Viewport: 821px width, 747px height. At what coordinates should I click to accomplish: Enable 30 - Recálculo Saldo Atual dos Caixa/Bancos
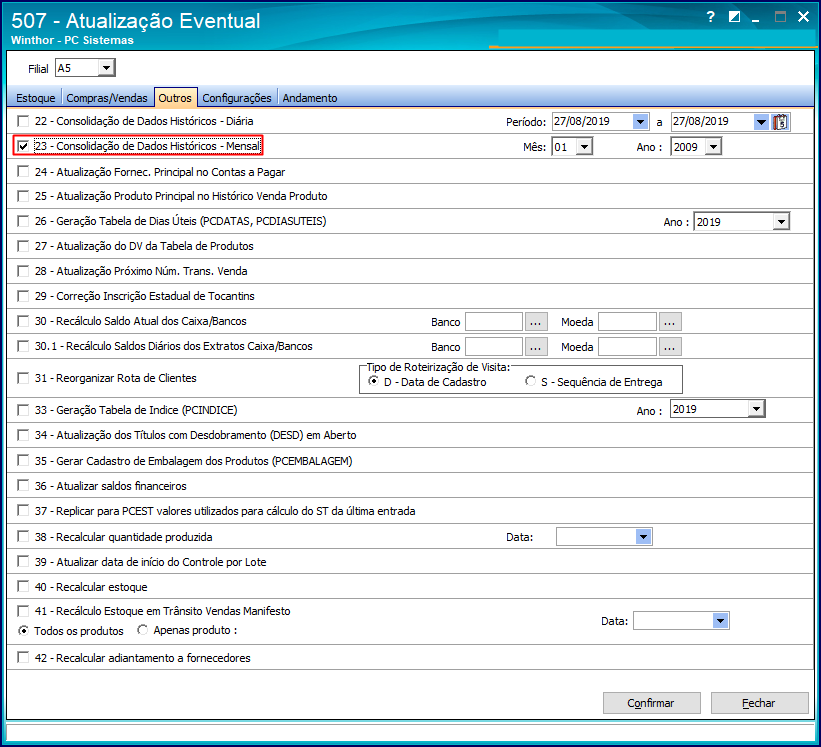[23, 321]
